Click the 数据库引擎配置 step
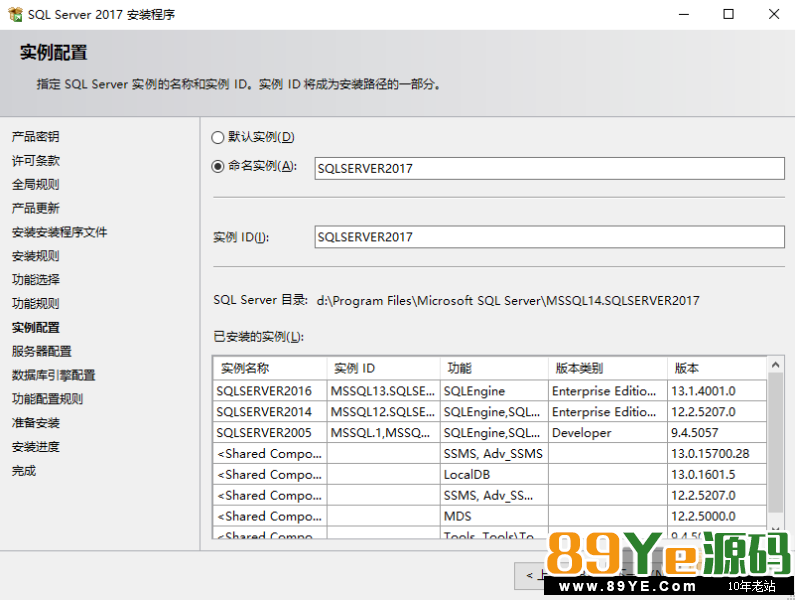Screen dimensions: 799x600 click(54, 375)
